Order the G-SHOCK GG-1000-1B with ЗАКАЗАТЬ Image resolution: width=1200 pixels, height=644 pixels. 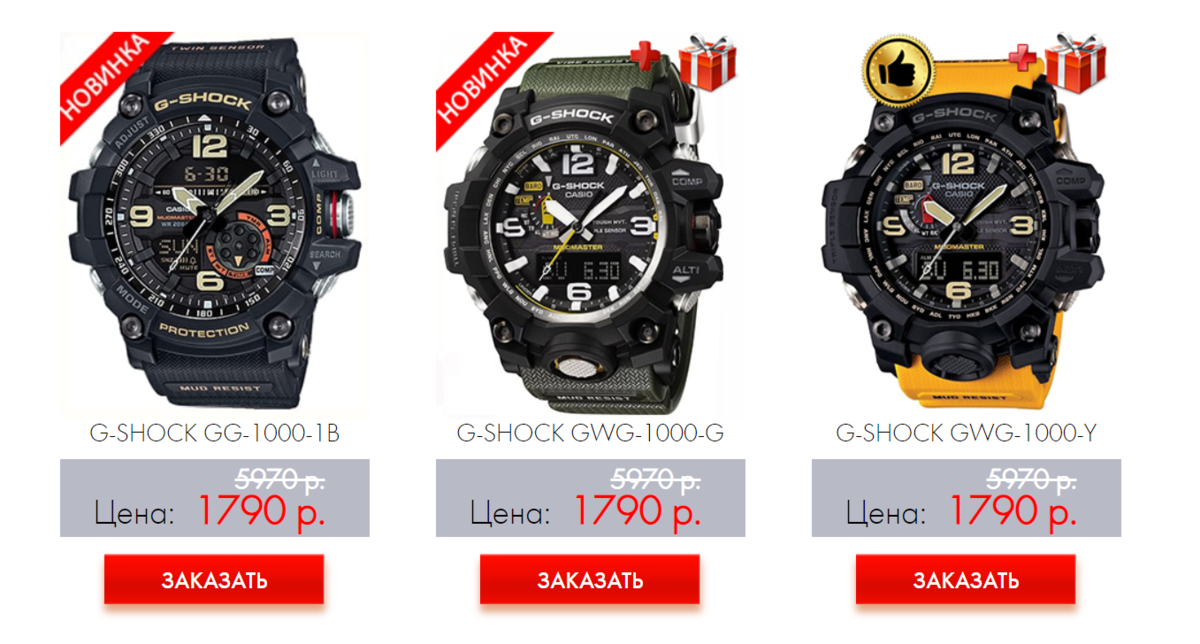tap(214, 580)
